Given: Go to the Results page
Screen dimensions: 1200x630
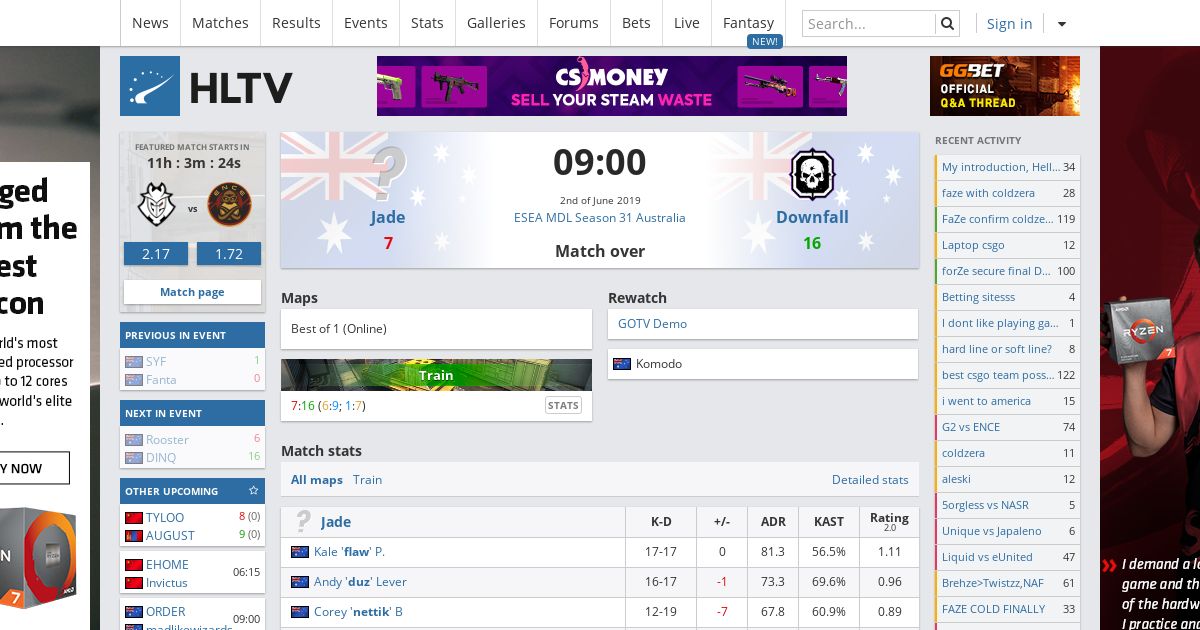Looking at the screenshot, I should (296, 23).
